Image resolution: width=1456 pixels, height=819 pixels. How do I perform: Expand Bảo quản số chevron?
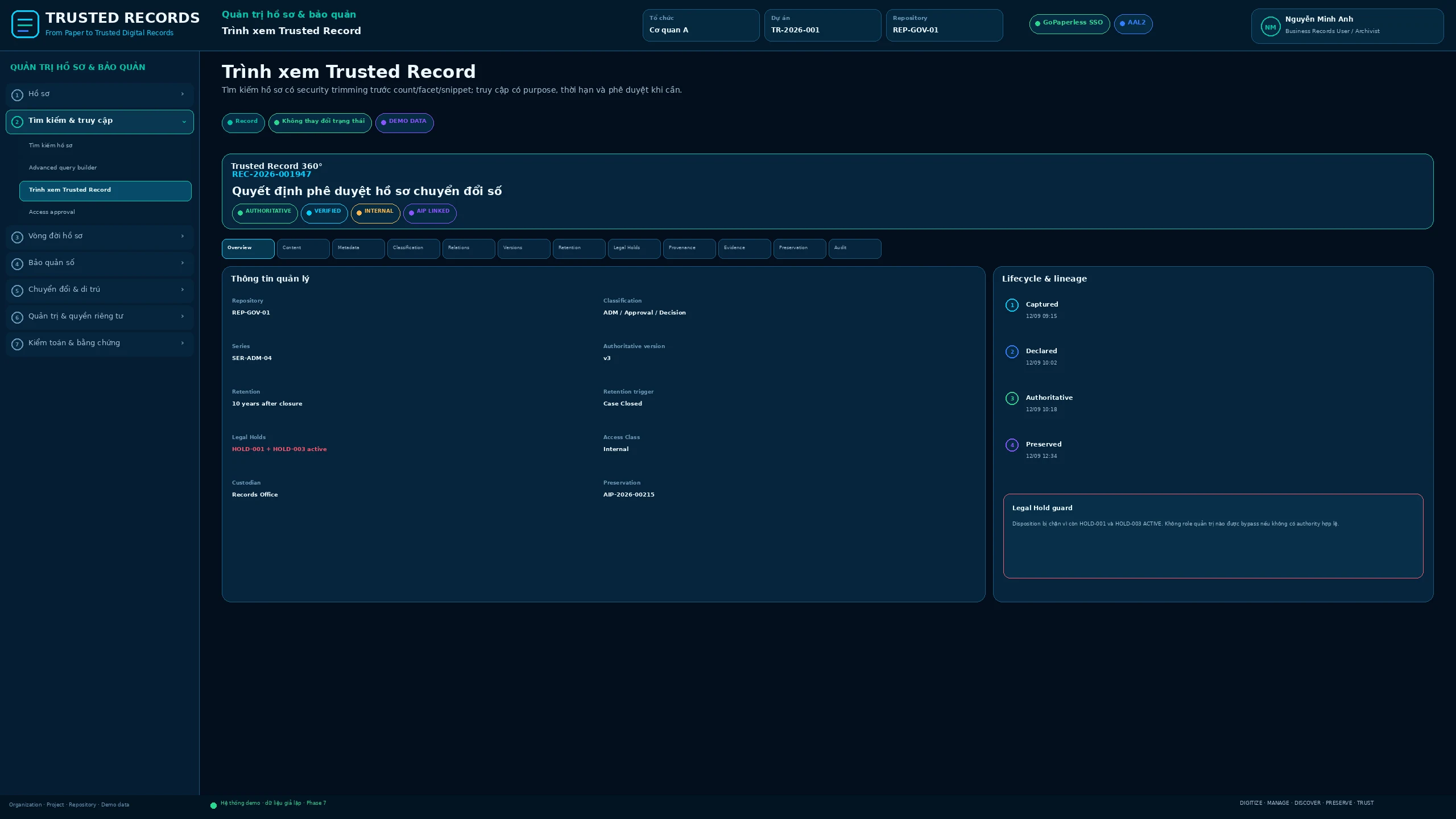tap(182, 263)
